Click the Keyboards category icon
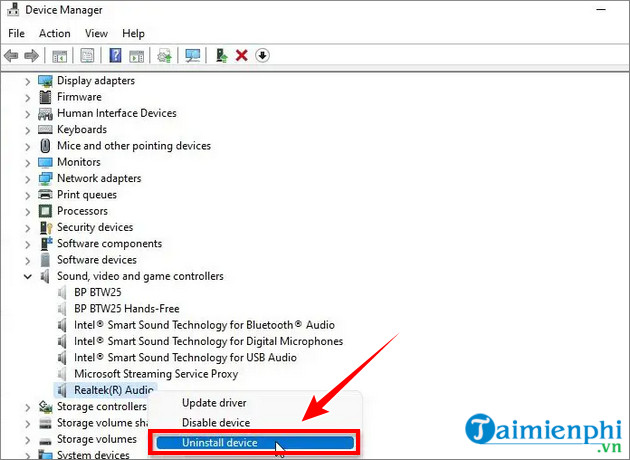 45,129
